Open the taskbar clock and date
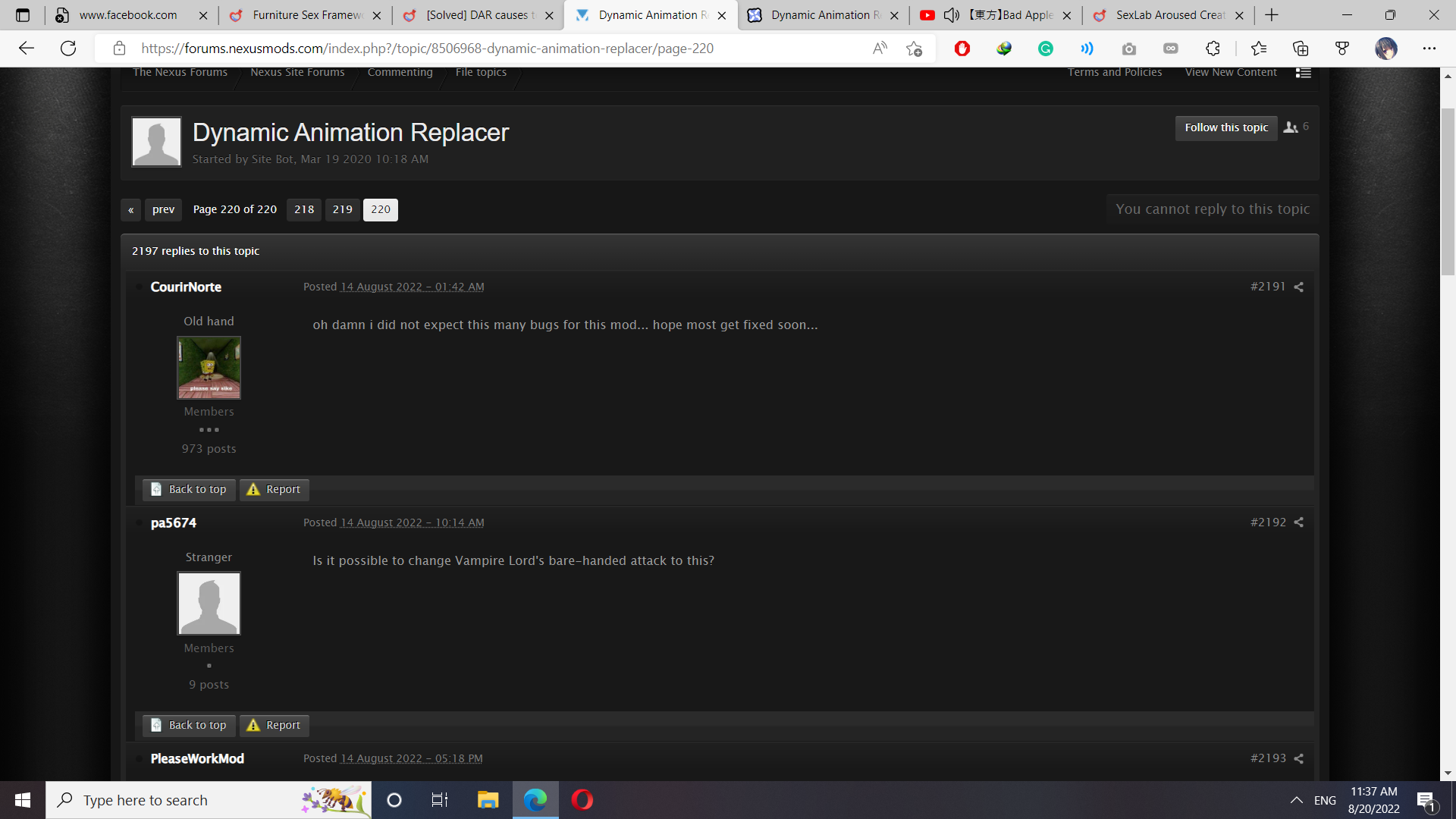This screenshot has width=1456, height=819. pyautogui.click(x=1373, y=800)
